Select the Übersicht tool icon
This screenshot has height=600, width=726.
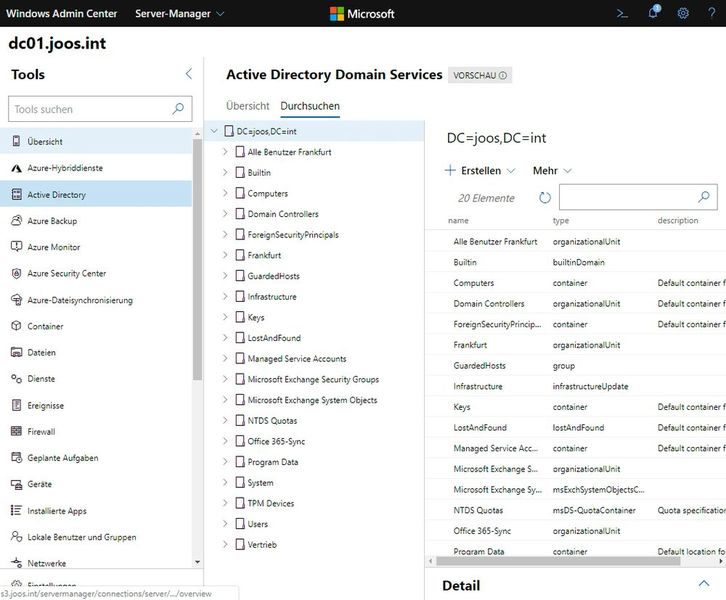(x=16, y=141)
